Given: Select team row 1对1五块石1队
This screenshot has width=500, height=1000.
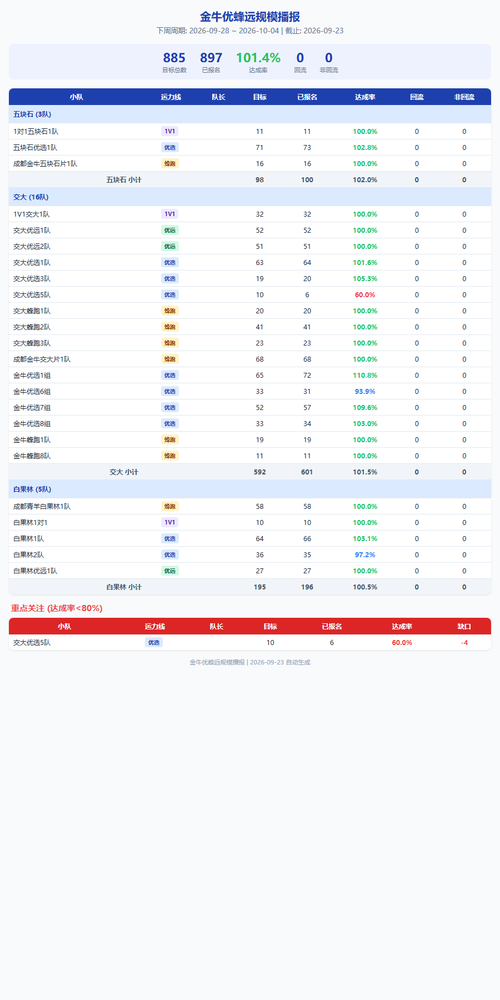Looking at the screenshot, I should pyautogui.click(x=250, y=131).
